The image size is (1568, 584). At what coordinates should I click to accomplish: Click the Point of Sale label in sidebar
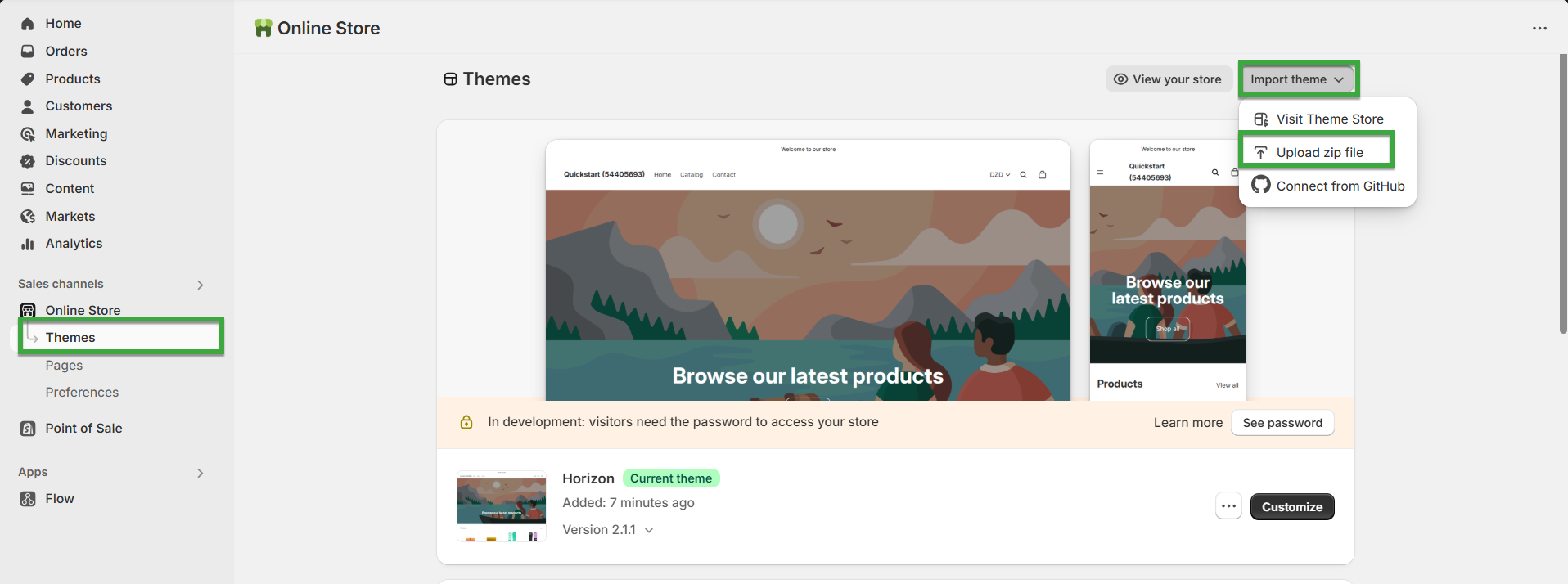coord(83,429)
